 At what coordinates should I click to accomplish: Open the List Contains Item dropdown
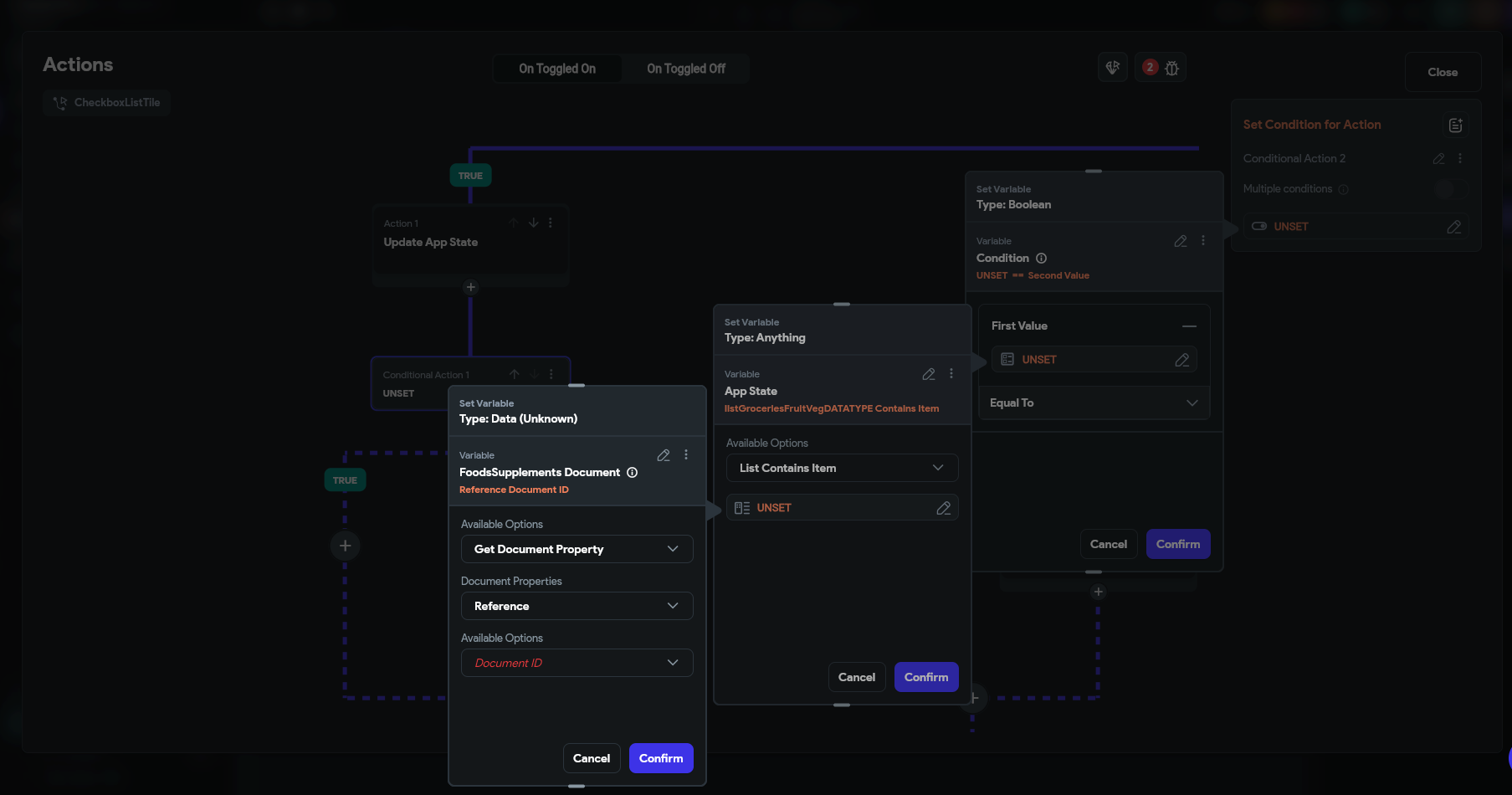click(x=842, y=468)
